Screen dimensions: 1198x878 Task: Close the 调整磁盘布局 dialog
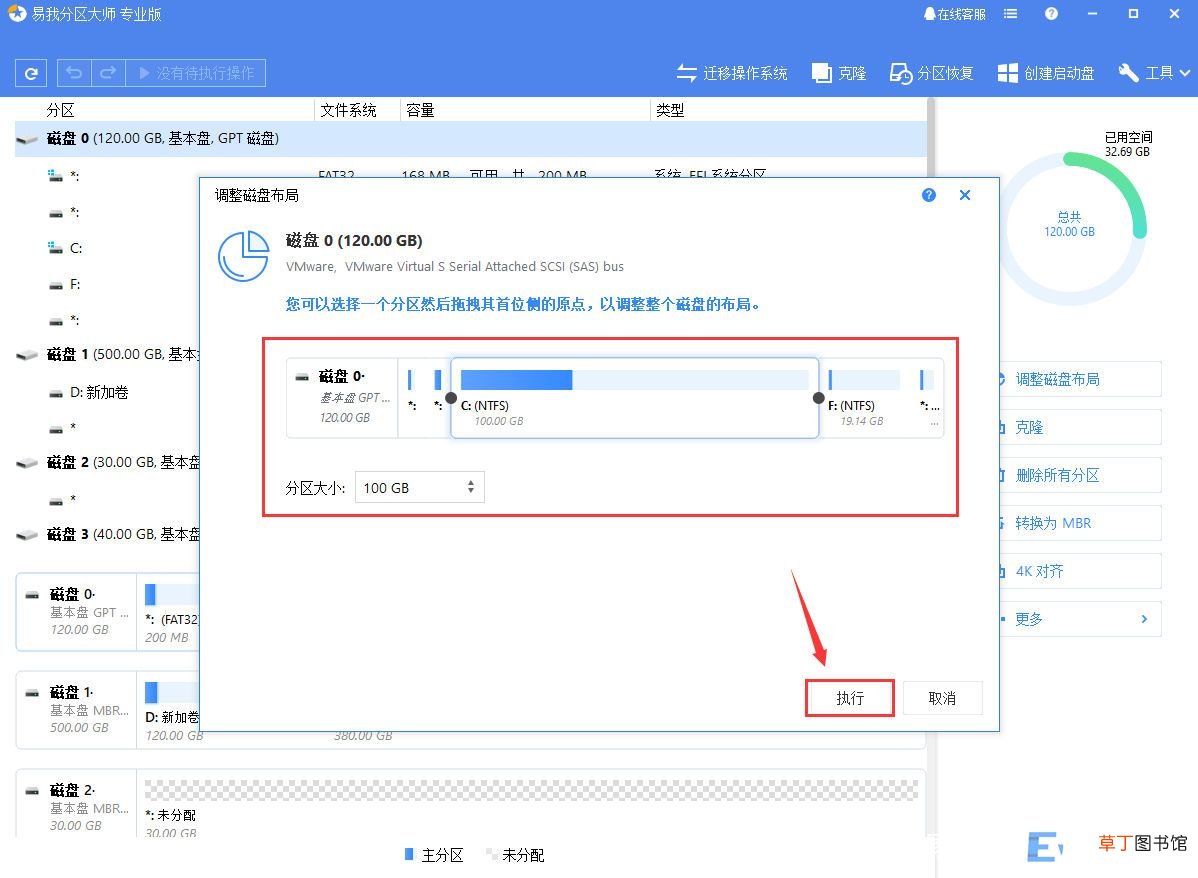click(x=965, y=195)
